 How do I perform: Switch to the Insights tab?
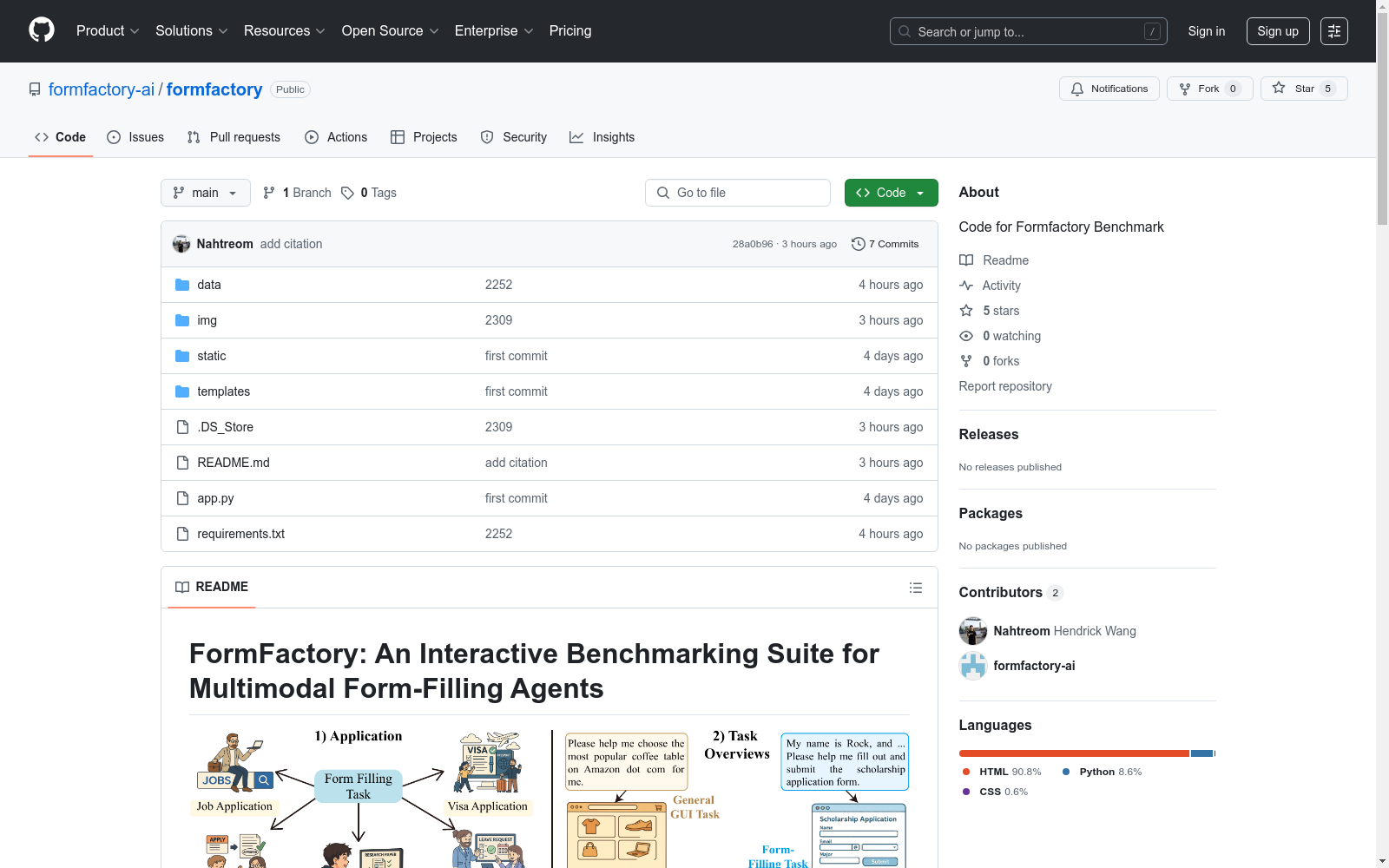coord(602,137)
